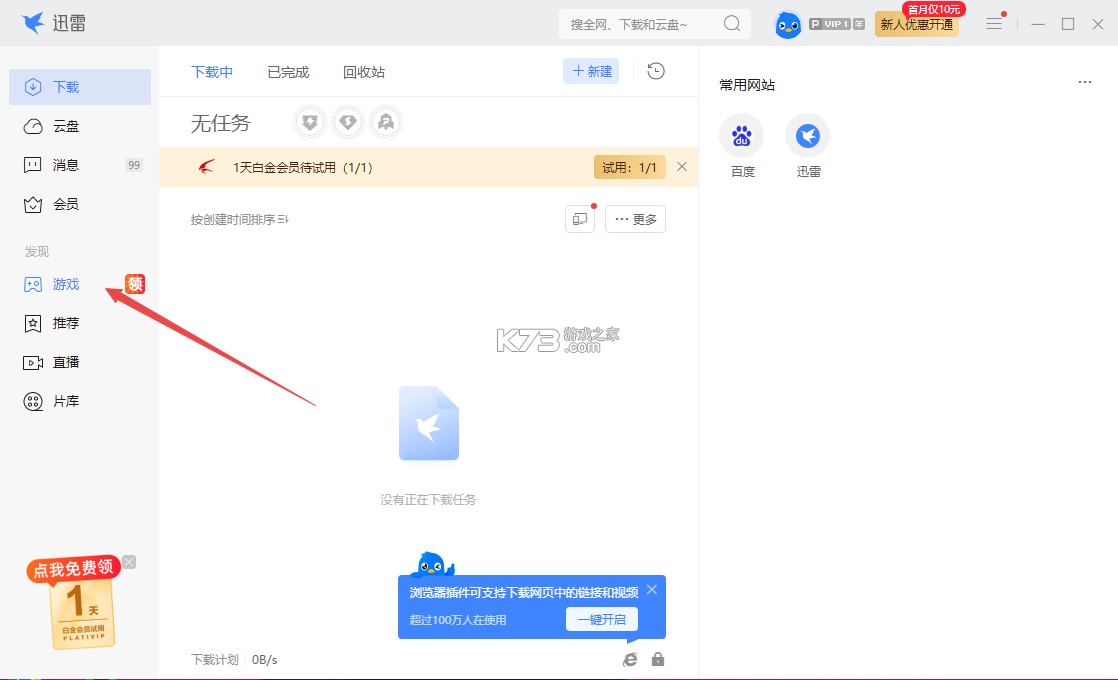Click the 新人优惠开通 promo button

pyautogui.click(x=917, y=24)
